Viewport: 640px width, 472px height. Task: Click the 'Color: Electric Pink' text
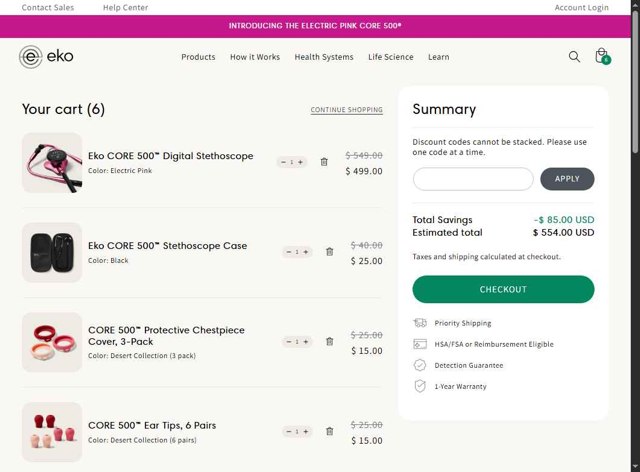coord(120,171)
